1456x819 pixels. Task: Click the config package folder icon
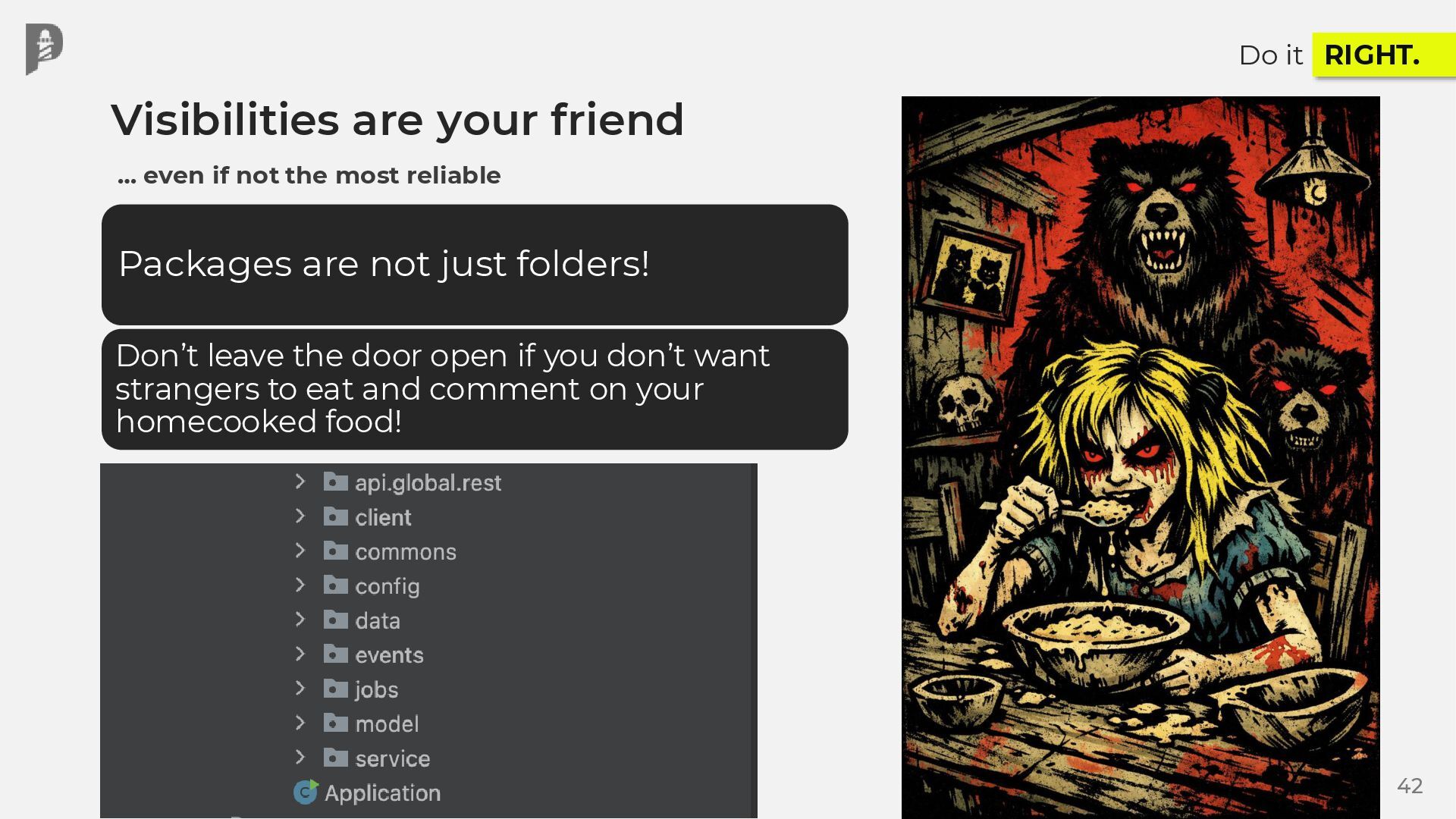pos(335,585)
